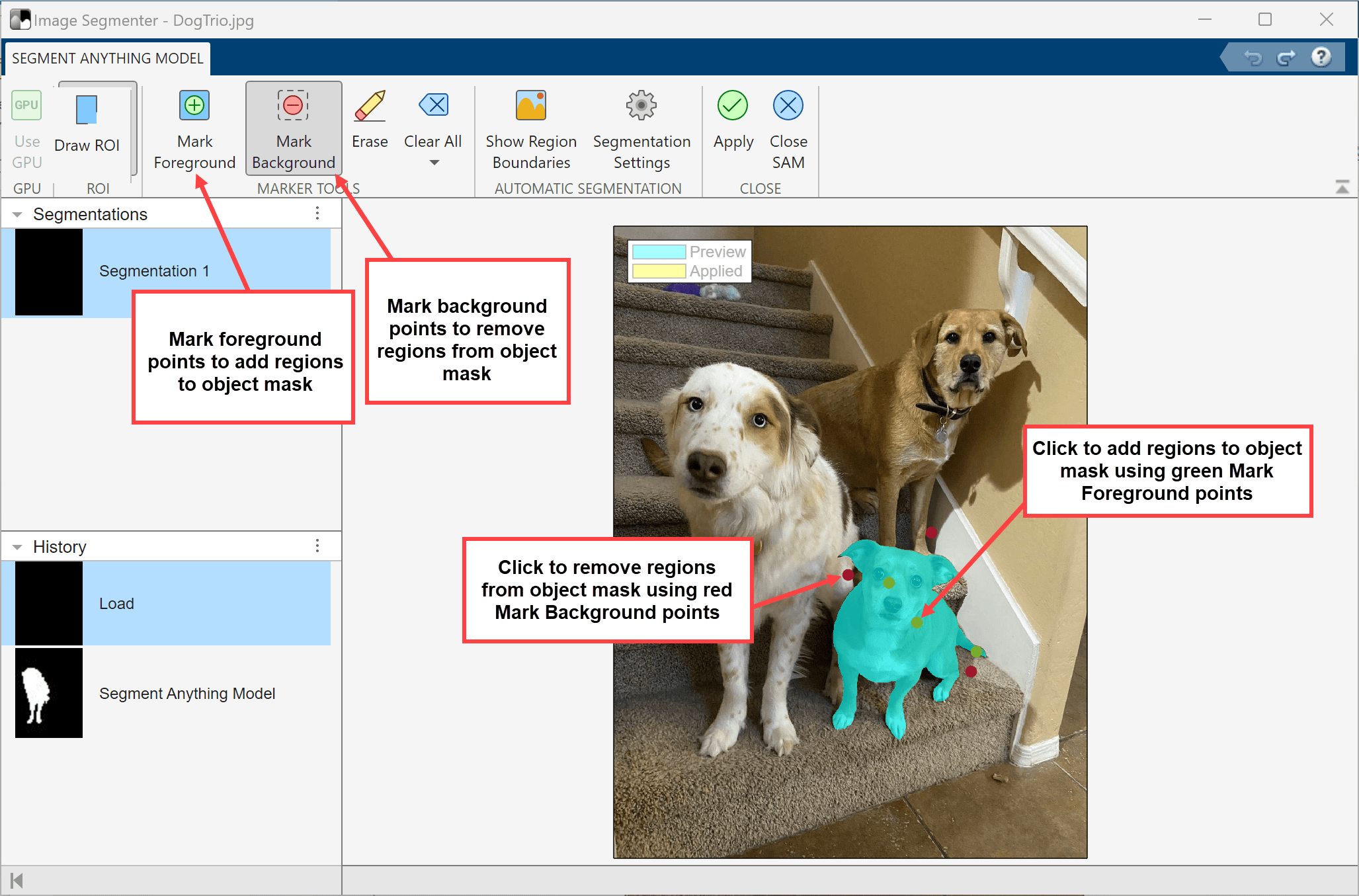The image size is (1359, 896).
Task: Toggle the Mark Background tool
Action: tap(293, 106)
